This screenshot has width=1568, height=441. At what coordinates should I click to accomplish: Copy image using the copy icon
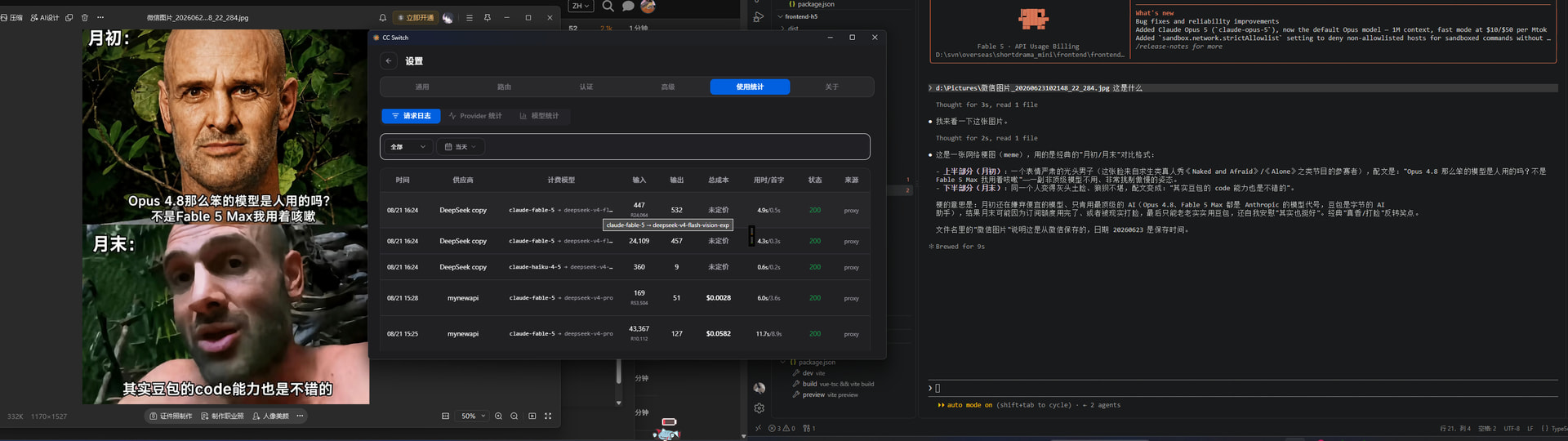click(x=69, y=17)
